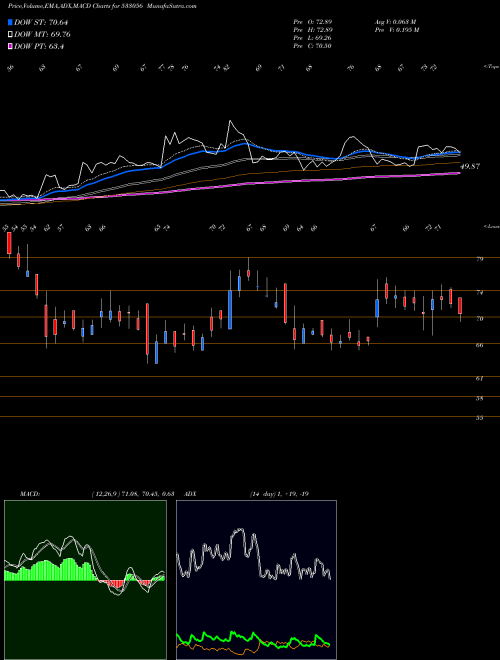The height and width of the screenshot is (660, 500).
Task: Click the 'Avg V: 0.068 M' value
Action: click(x=395, y=21)
